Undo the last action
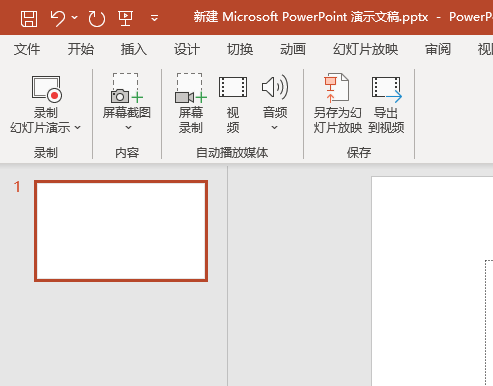This screenshot has width=493, height=386. pos(58,18)
